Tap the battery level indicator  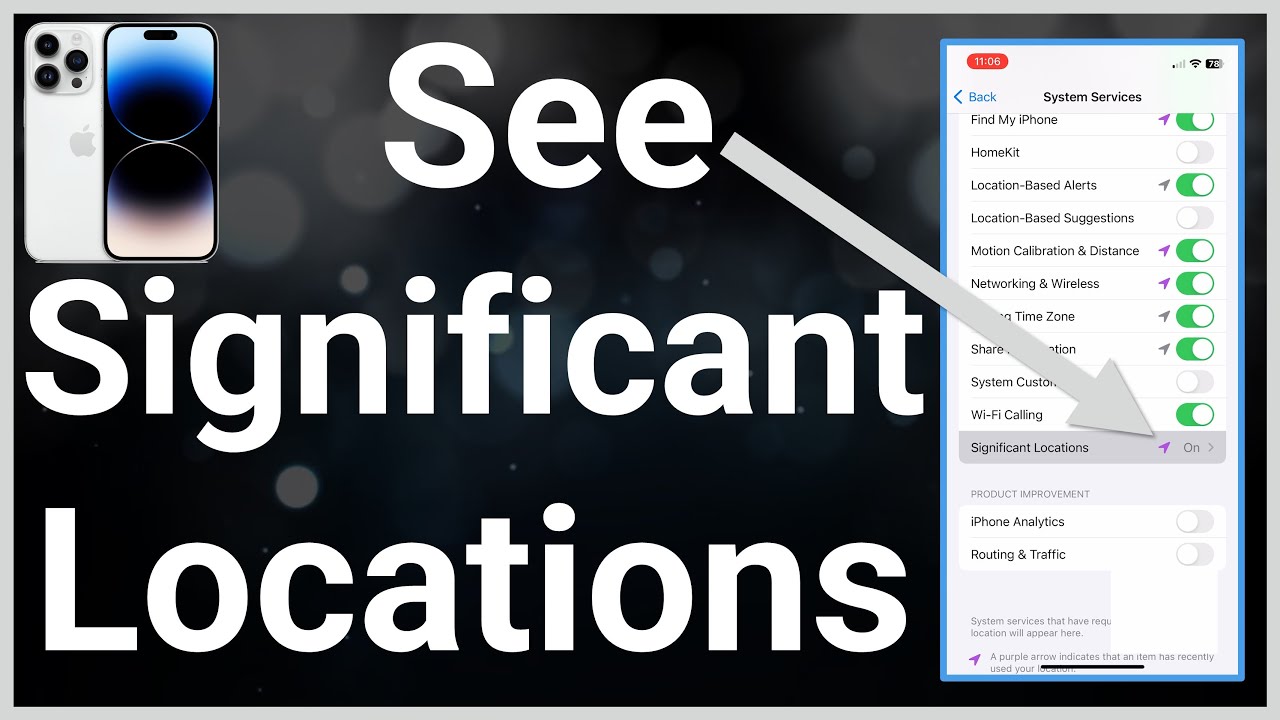pyautogui.click(x=1215, y=63)
